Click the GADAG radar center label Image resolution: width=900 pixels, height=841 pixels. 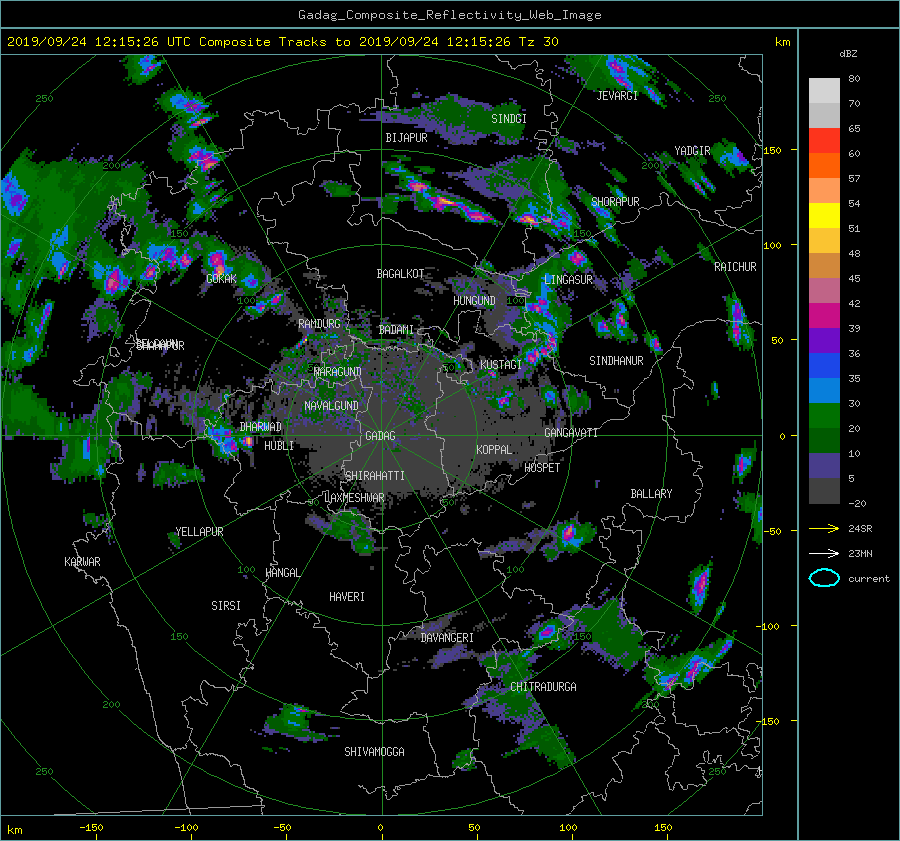click(380, 436)
